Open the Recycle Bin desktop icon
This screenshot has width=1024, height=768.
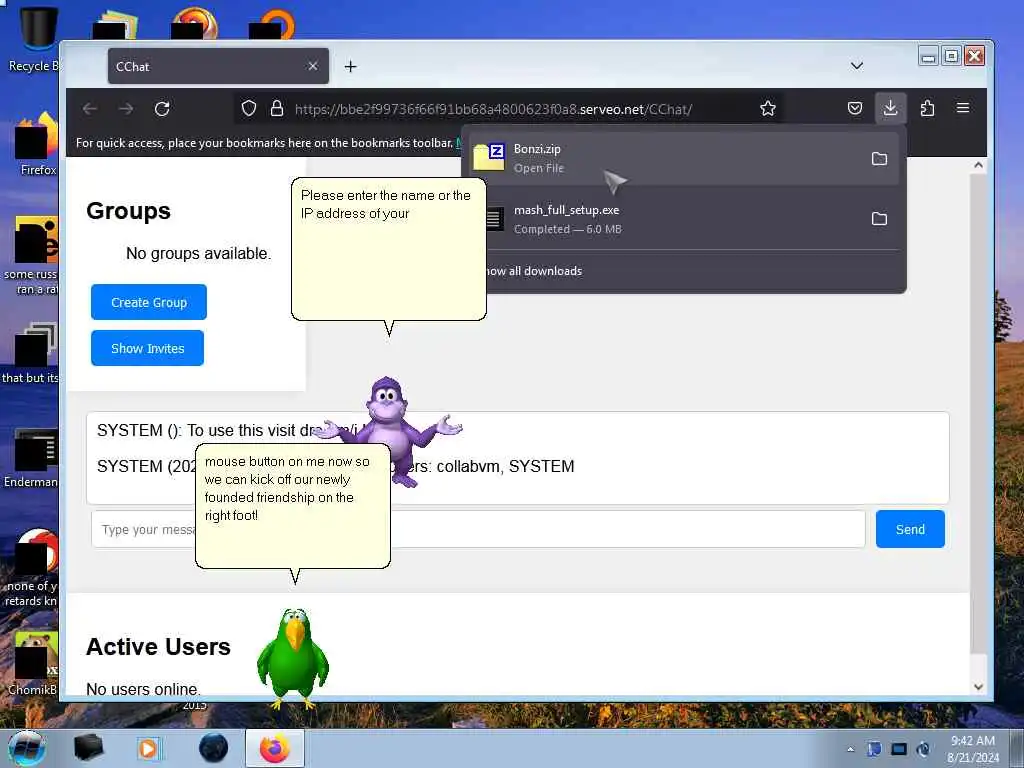point(34,38)
